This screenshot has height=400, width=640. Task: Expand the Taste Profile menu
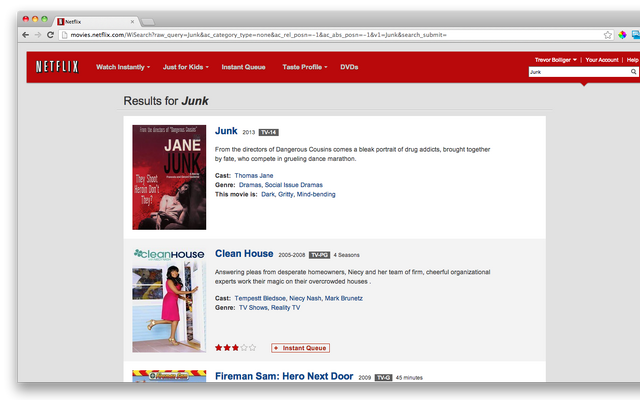(x=305, y=67)
